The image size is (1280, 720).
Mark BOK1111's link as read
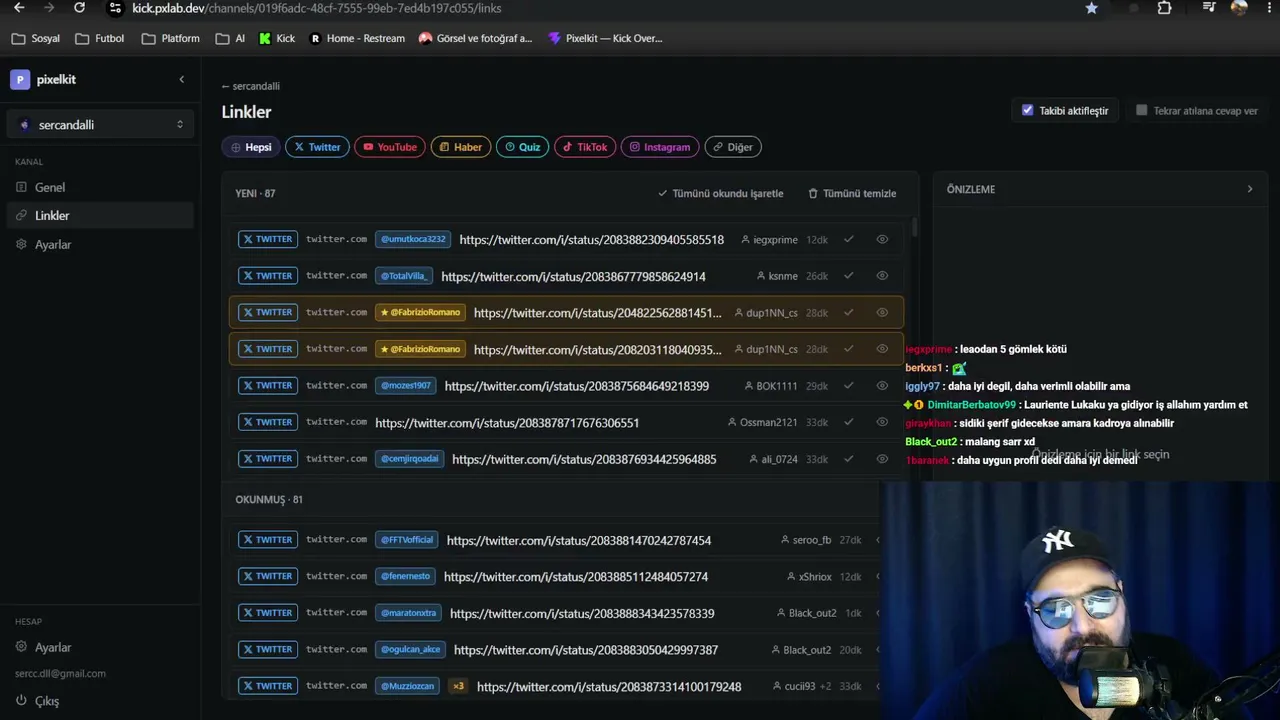(x=848, y=385)
